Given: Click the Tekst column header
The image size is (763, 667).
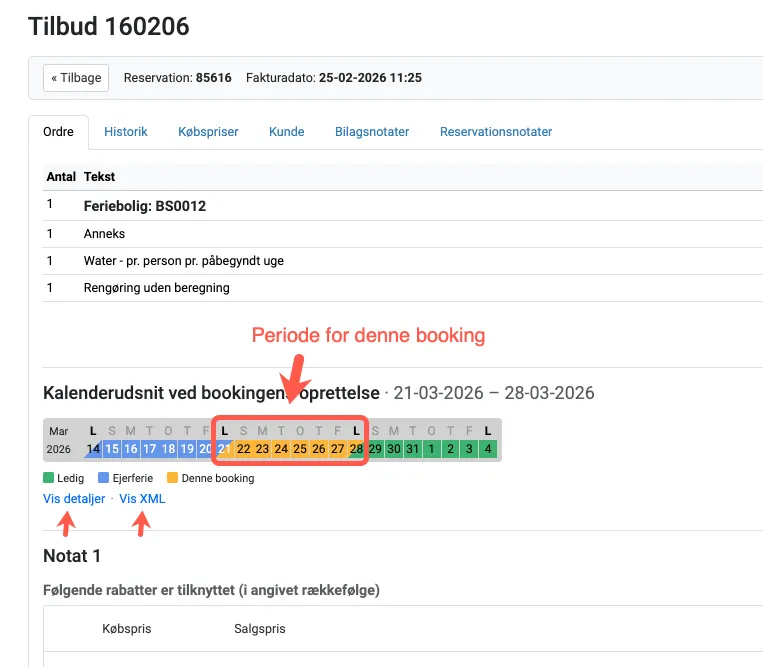Looking at the screenshot, I should click(99, 177).
